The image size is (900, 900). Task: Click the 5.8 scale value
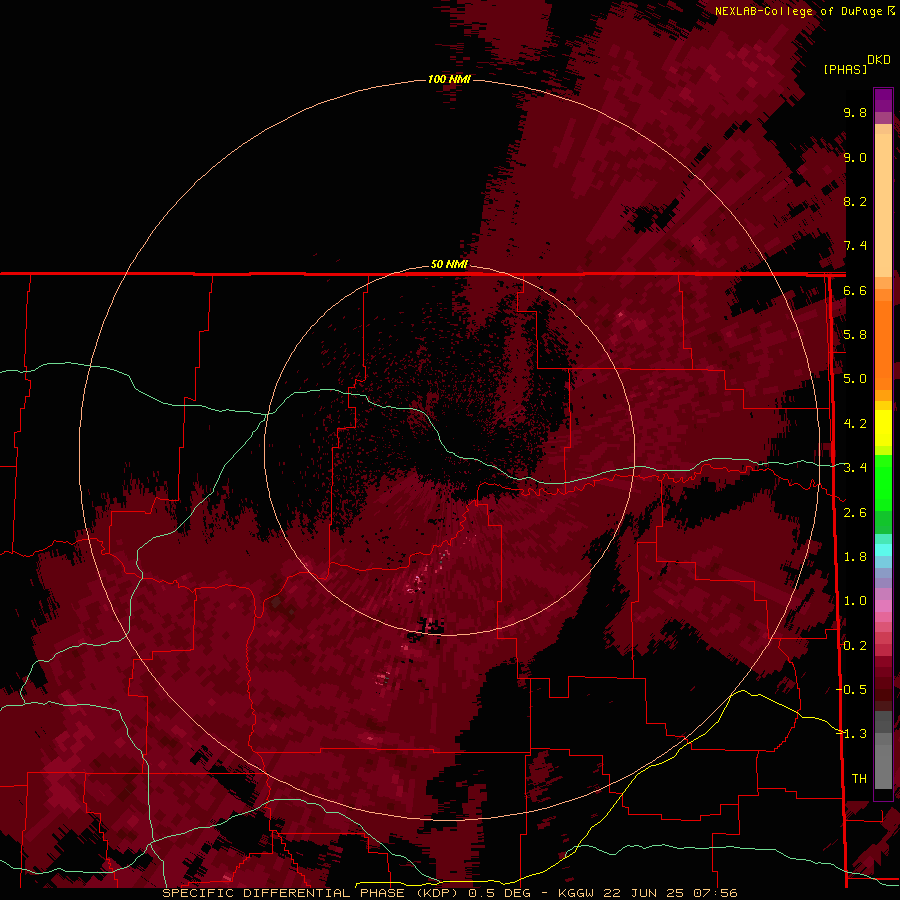pos(855,335)
